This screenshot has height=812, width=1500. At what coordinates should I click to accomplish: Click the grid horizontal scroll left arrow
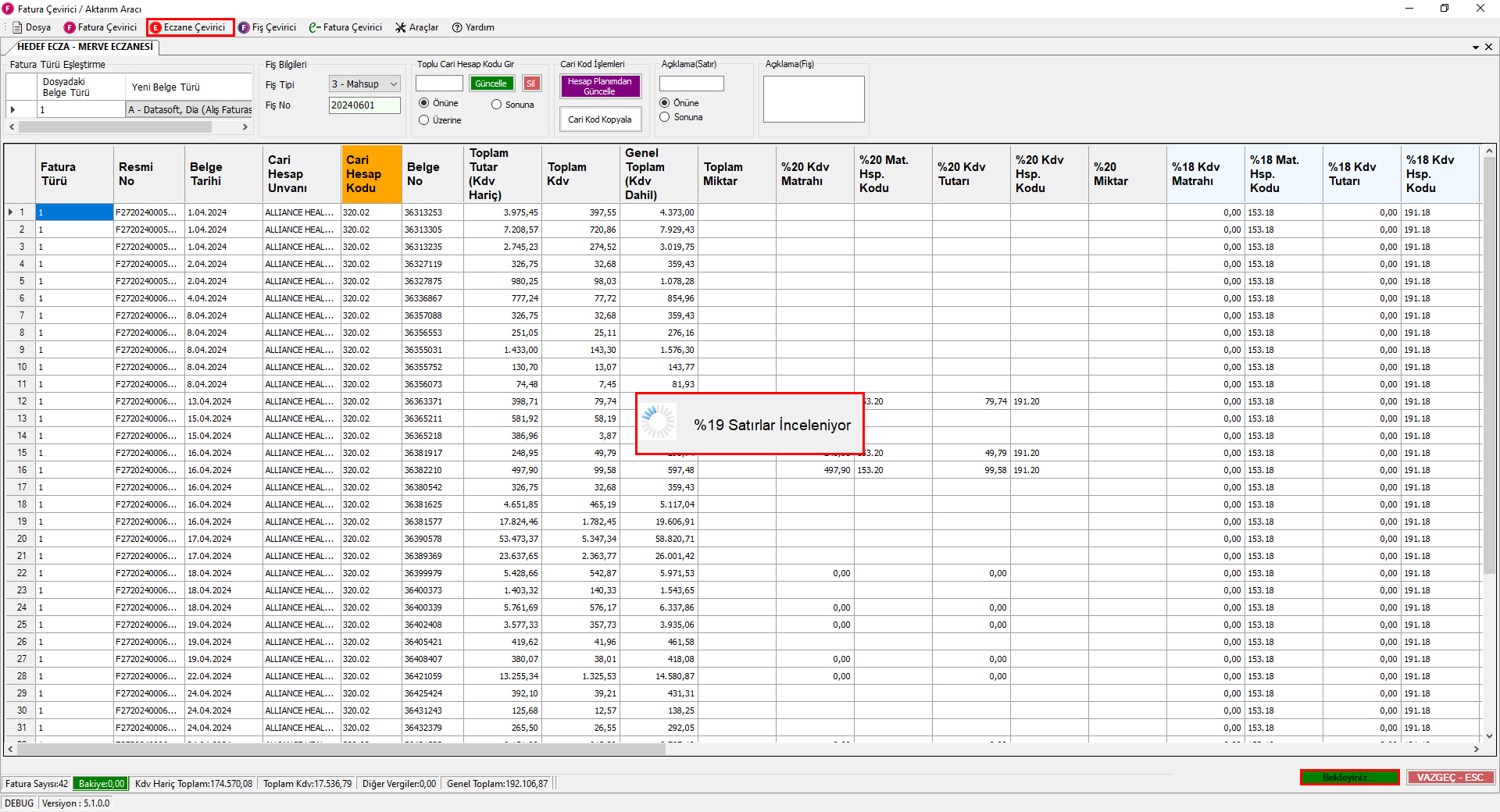tap(10, 749)
